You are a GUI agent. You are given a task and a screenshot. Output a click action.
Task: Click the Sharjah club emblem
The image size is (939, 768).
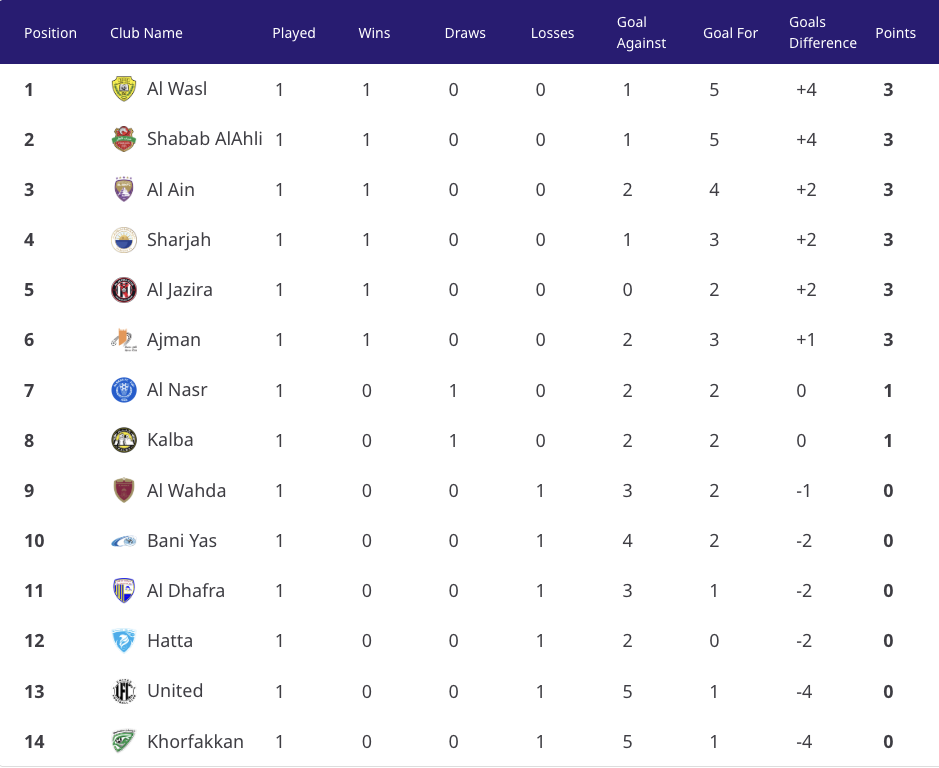tap(124, 240)
